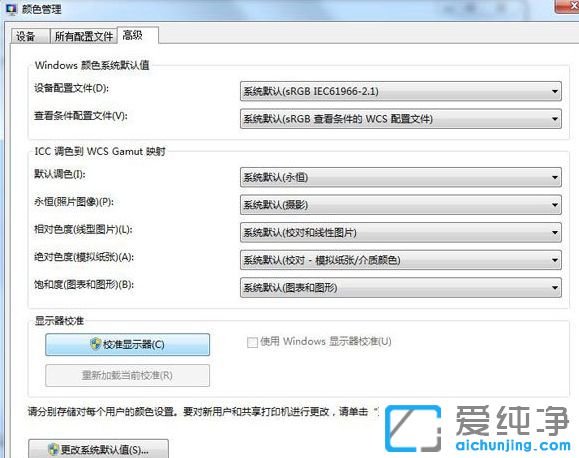Viewport: 579px width, 458px height.
Task: Click the 显示器校准 group title
Action: 59,321
